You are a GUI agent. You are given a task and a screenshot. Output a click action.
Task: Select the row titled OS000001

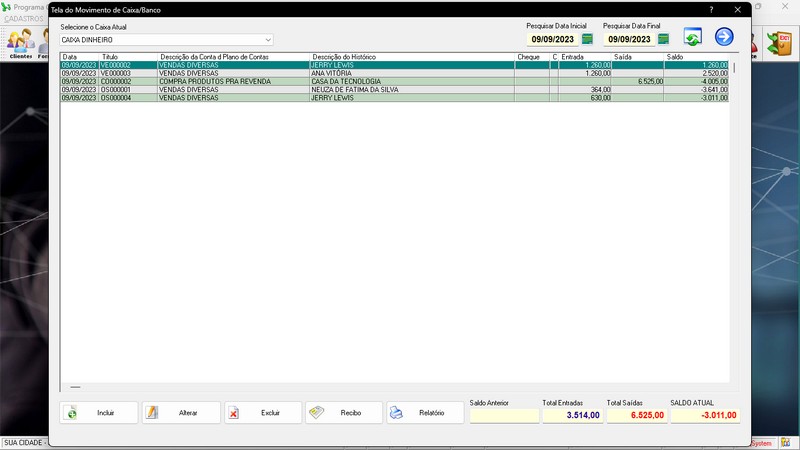click(394, 90)
